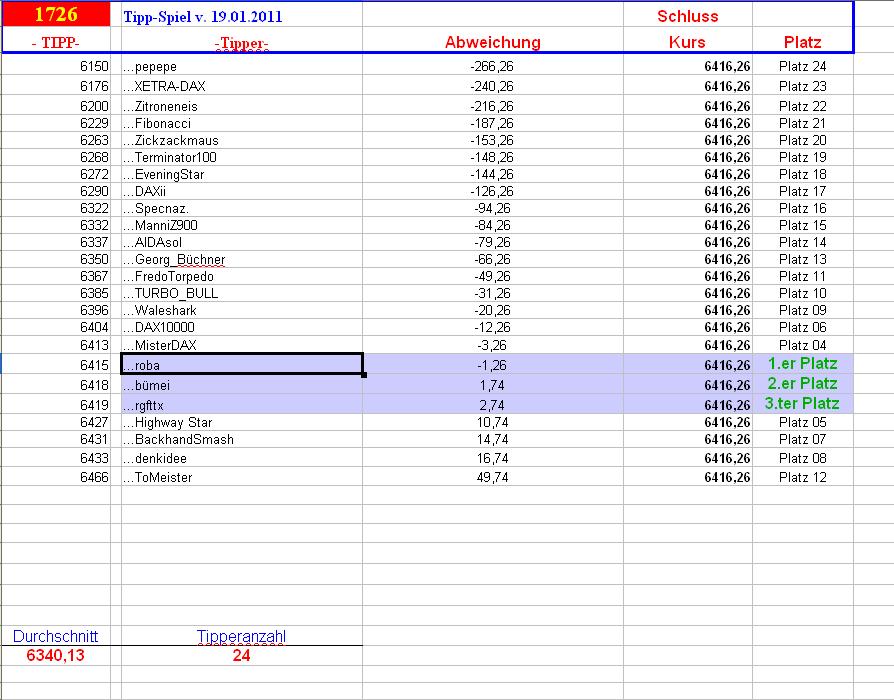Image resolution: width=894 pixels, height=700 pixels.
Task: Select the cell ...BackhandSmash
Action: tap(242, 439)
